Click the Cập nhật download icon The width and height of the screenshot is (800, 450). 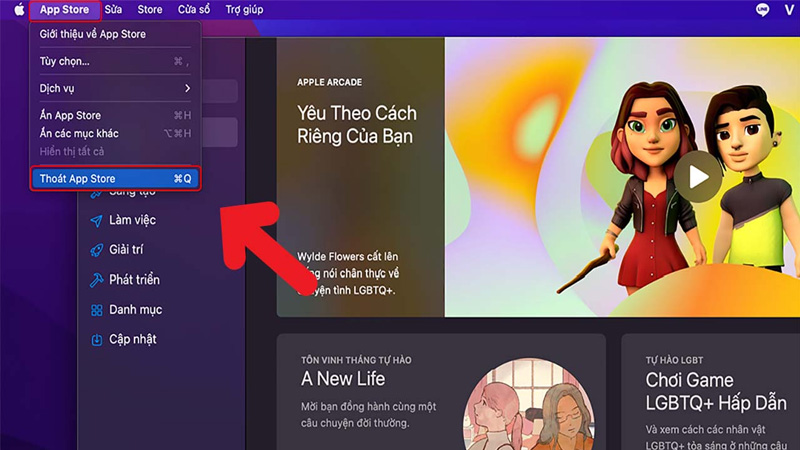(x=96, y=340)
